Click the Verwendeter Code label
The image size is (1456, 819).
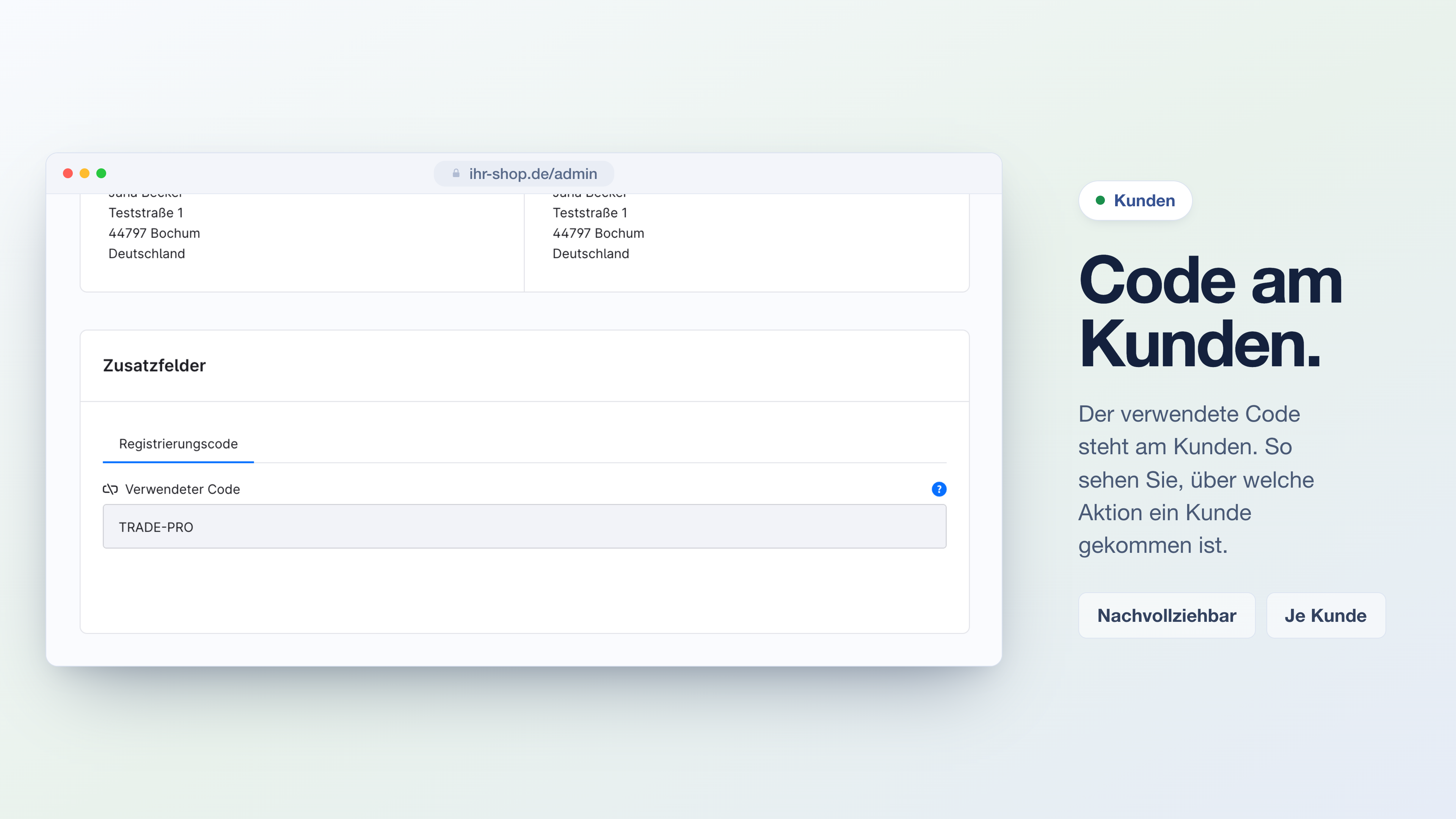tap(182, 490)
